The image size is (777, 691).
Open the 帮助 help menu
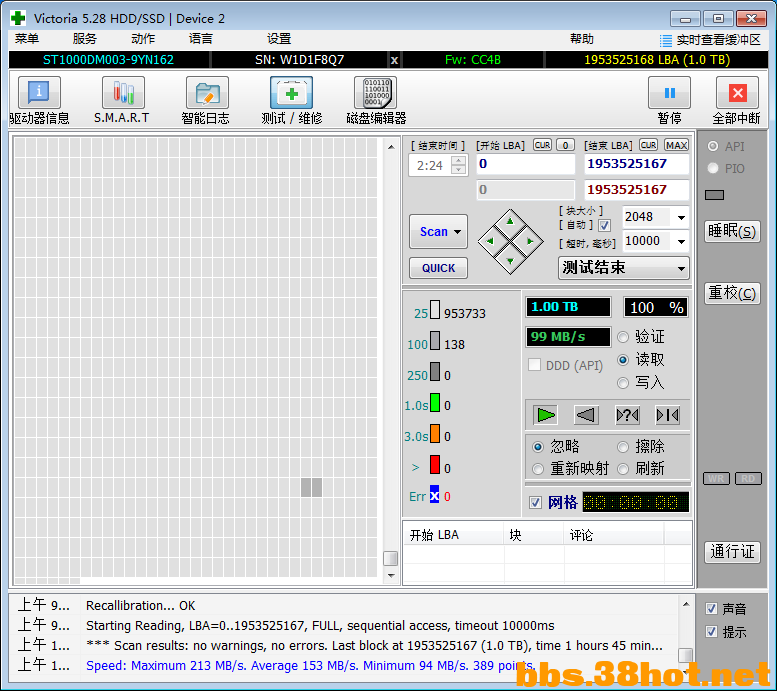(x=582, y=39)
